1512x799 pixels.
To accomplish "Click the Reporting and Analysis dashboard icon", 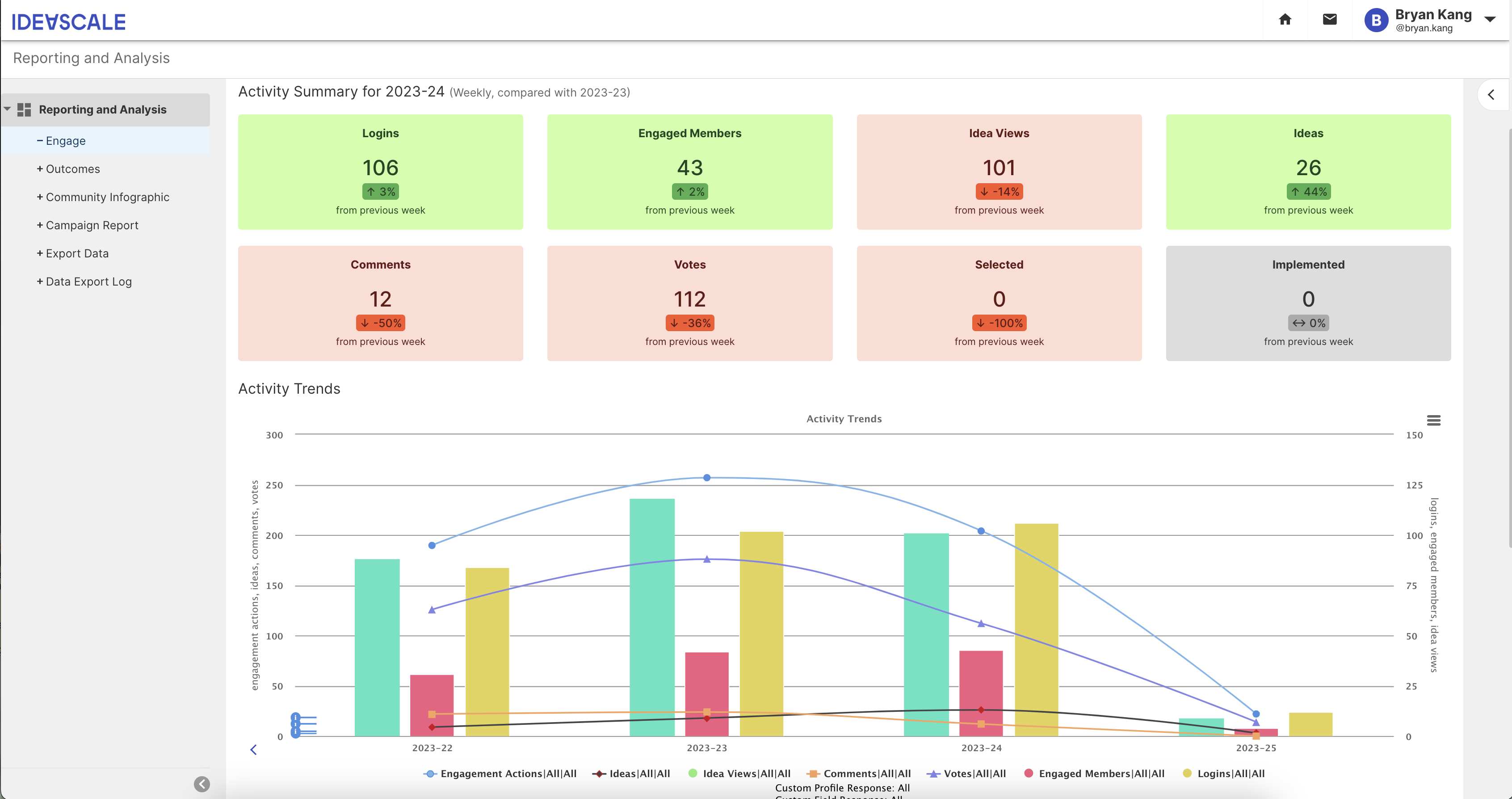I will pos(24,109).
